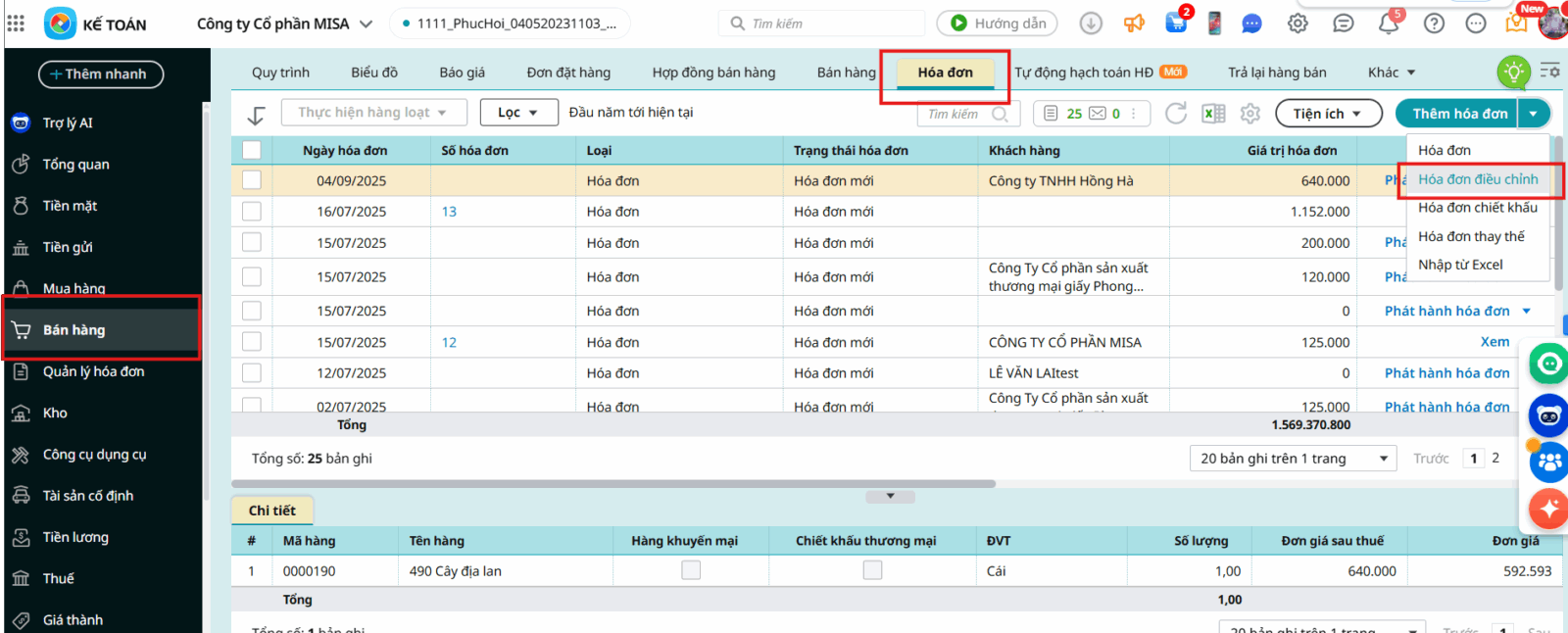The image size is (1568, 633).
Task: Open the notification bell in the header
Action: [x=1389, y=24]
